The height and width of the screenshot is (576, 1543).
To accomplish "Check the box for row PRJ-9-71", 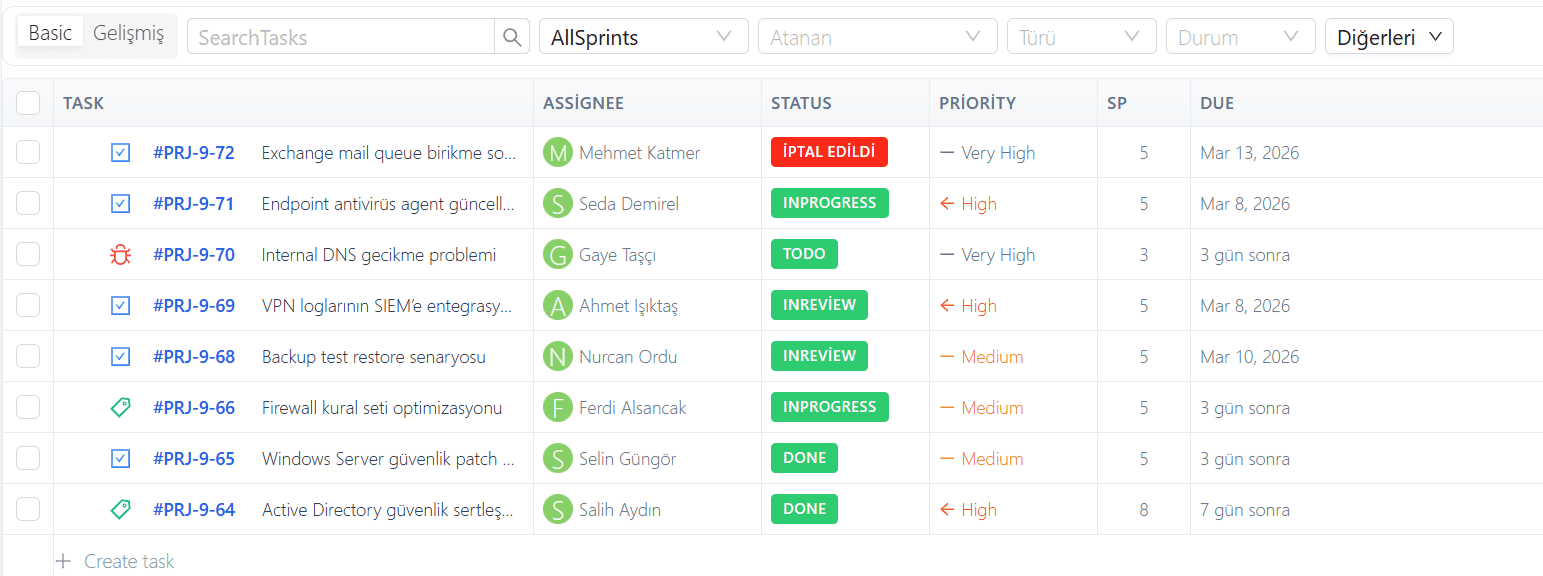I will (x=28, y=203).
